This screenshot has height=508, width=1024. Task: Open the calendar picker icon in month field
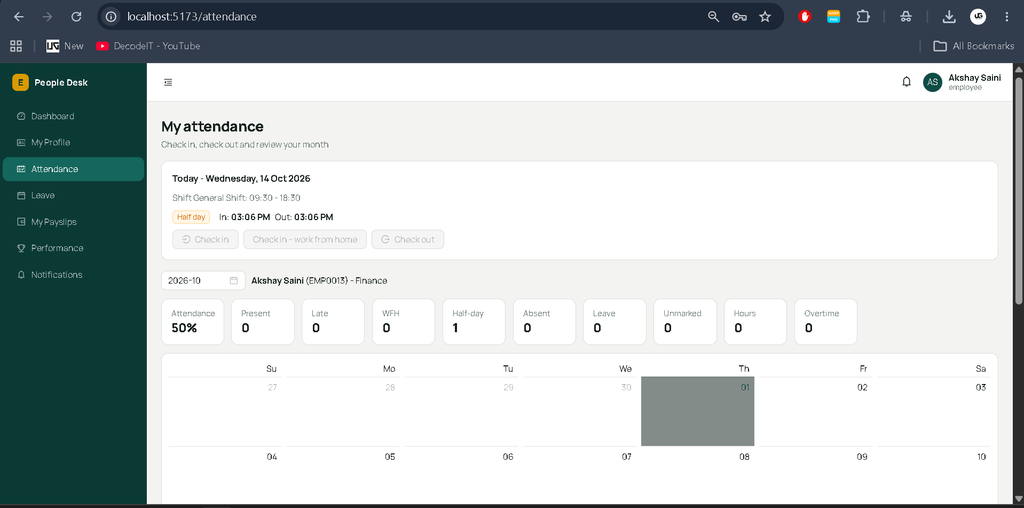pyautogui.click(x=234, y=281)
